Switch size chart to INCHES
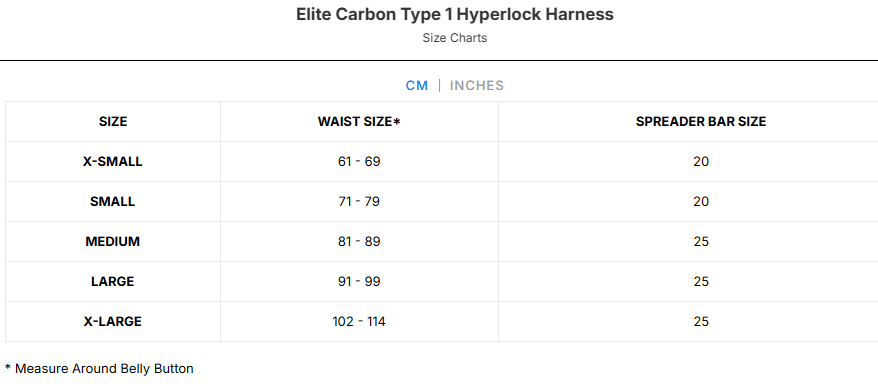Screen dimensions: 878x387 pos(477,86)
